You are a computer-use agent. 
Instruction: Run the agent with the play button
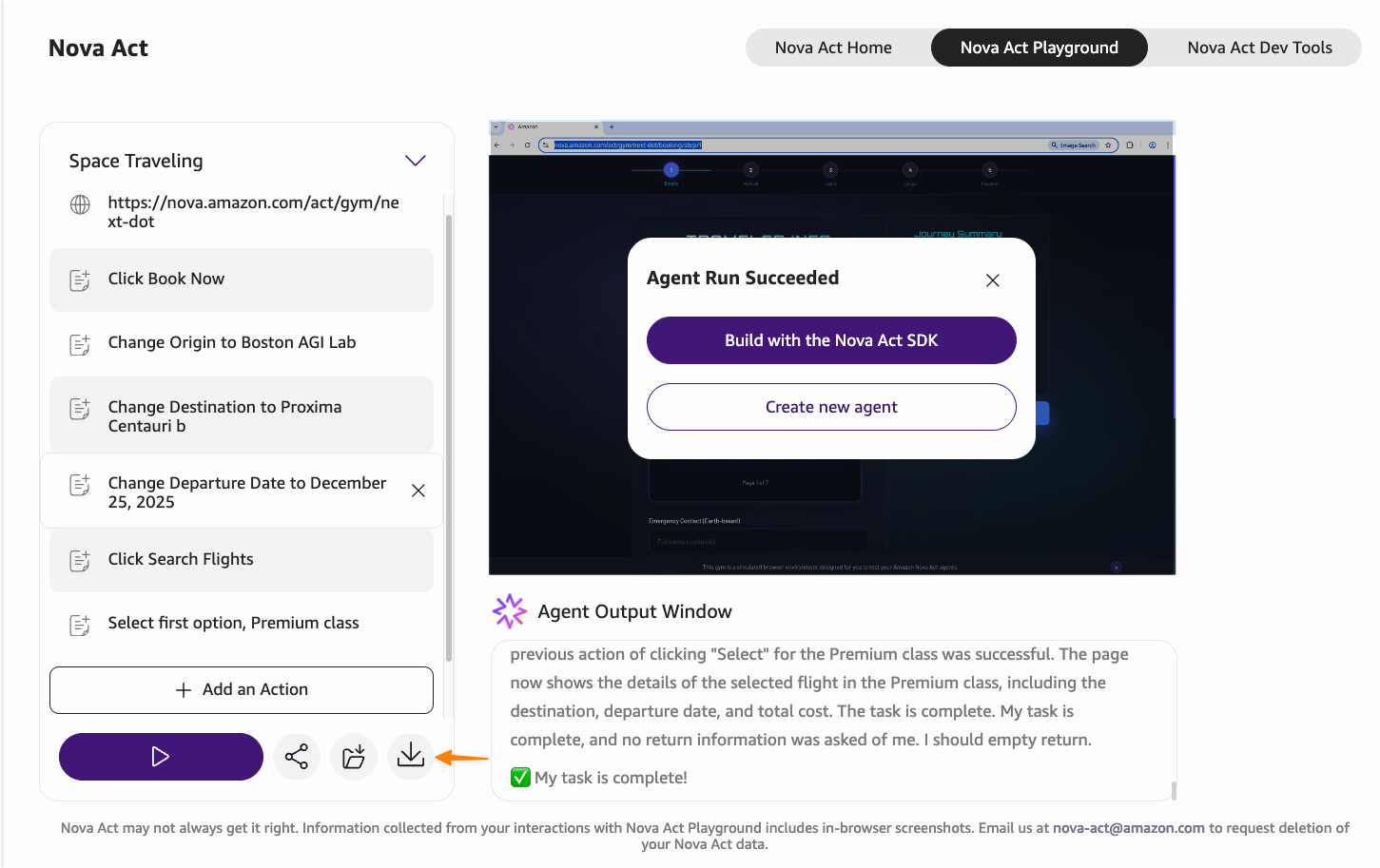point(161,757)
